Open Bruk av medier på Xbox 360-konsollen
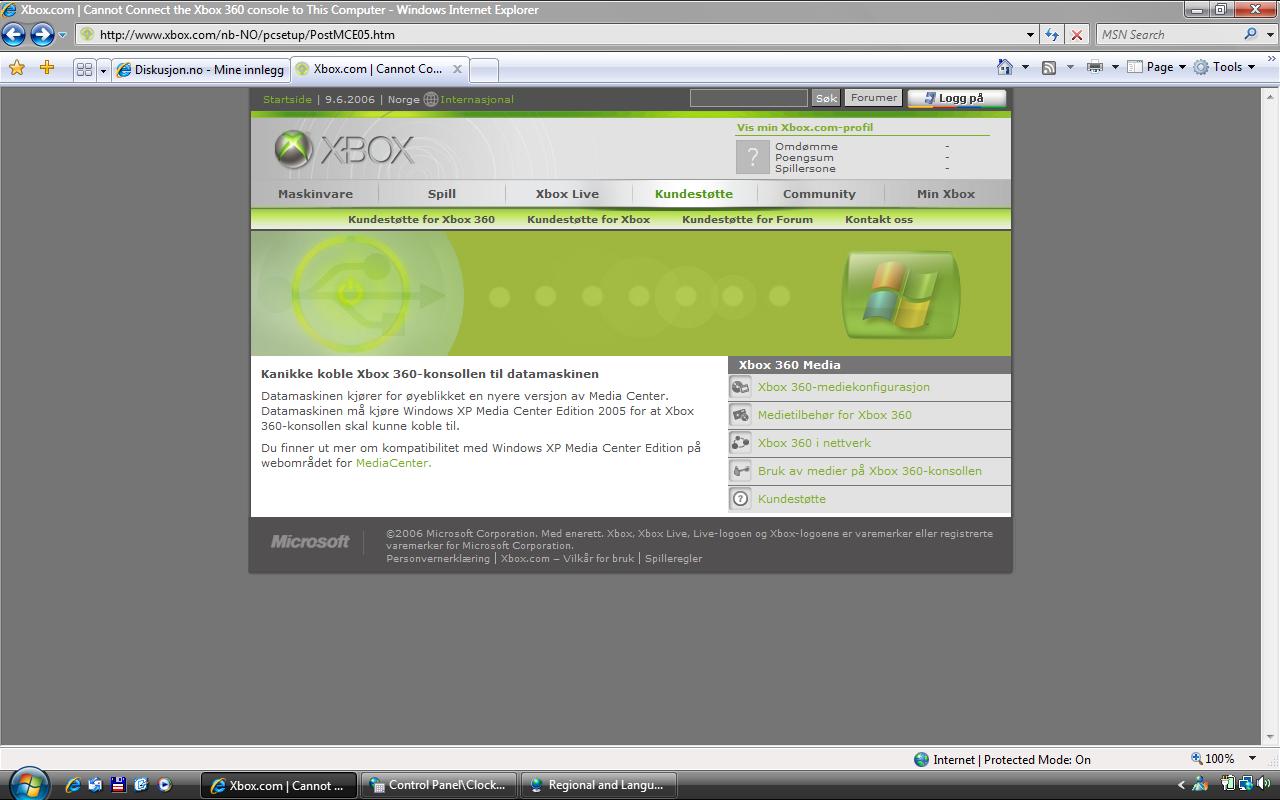The height and width of the screenshot is (800, 1280). click(x=870, y=471)
